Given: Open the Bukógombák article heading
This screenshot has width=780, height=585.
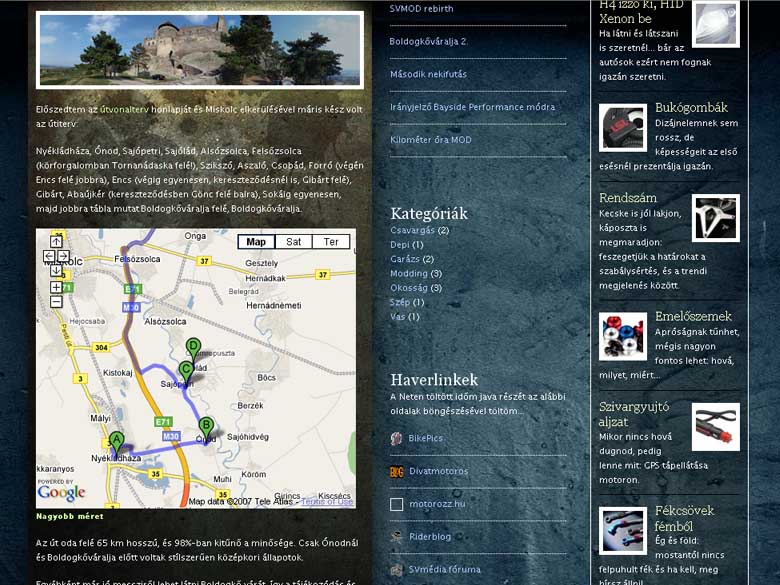Looking at the screenshot, I should coord(691,107).
